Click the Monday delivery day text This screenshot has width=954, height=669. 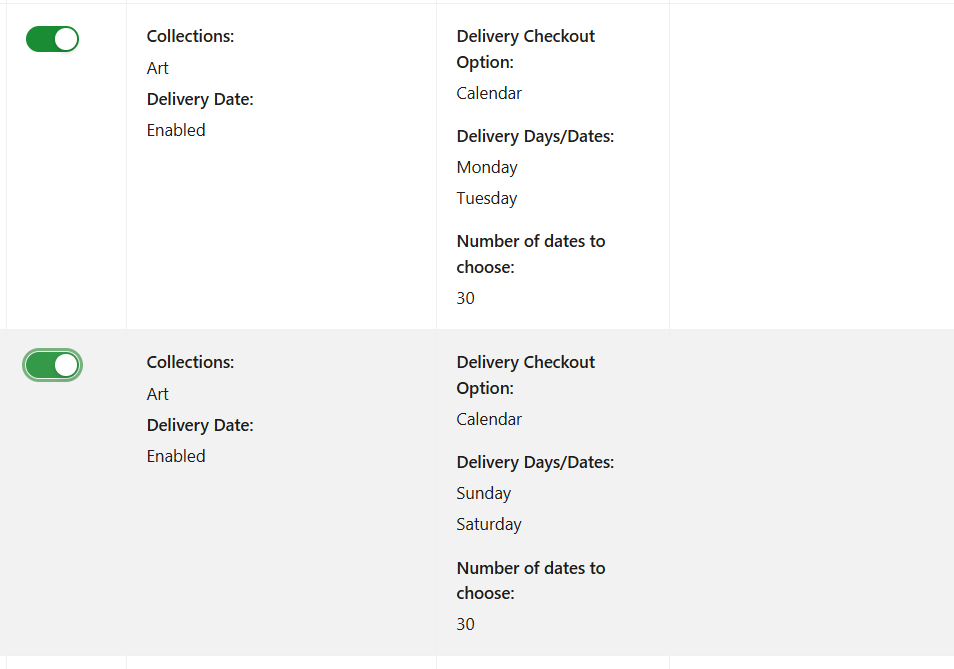click(487, 167)
